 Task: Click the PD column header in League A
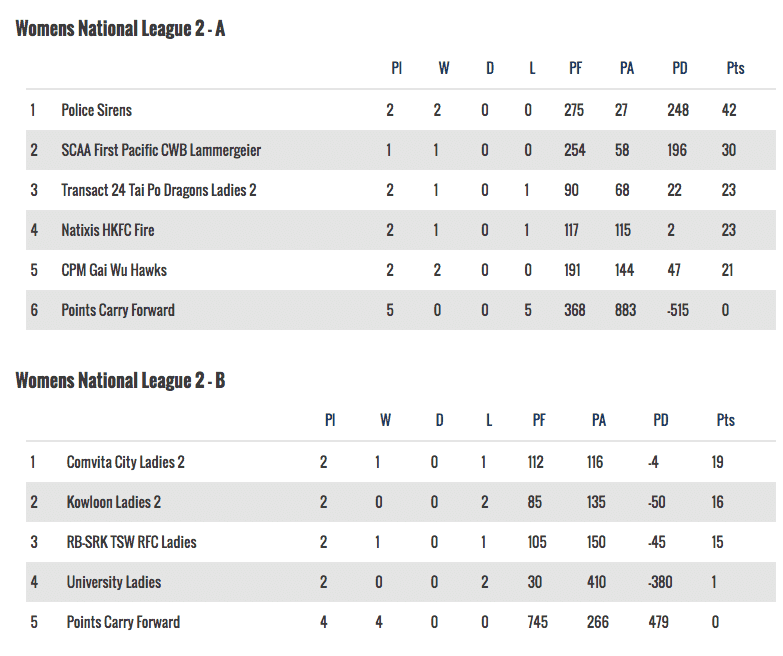point(680,68)
